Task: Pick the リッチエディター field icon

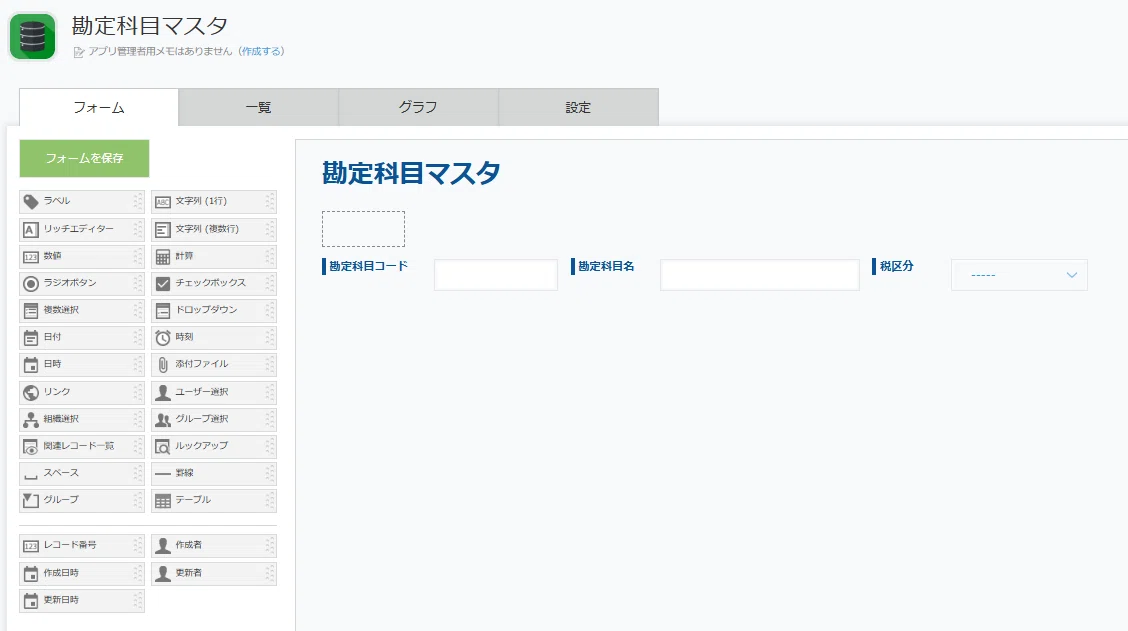Action: pyautogui.click(x=30, y=230)
